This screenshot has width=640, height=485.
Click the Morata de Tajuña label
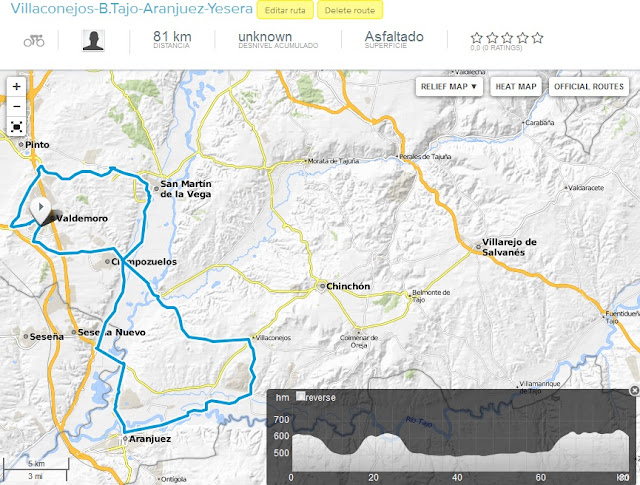click(333, 161)
